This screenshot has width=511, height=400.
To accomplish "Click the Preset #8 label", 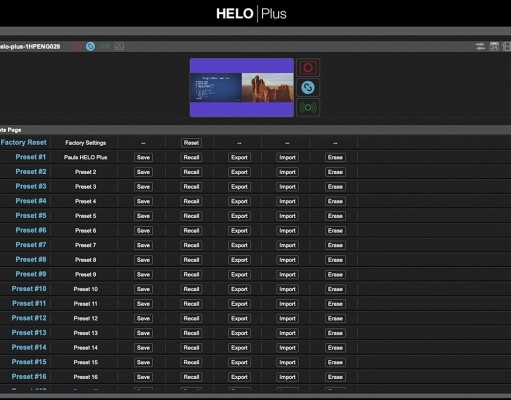I will coord(31,260).
